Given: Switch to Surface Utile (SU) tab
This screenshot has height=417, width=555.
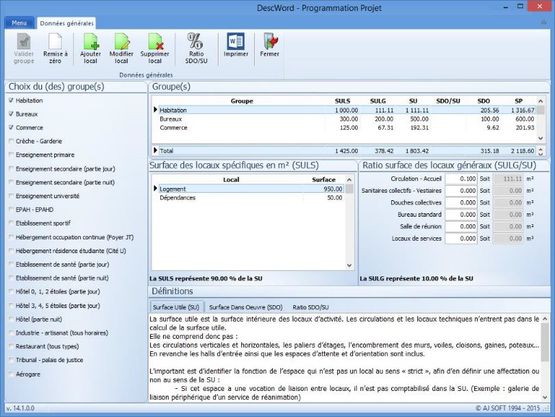Looking at the screenshot, I should click(176, 307).
